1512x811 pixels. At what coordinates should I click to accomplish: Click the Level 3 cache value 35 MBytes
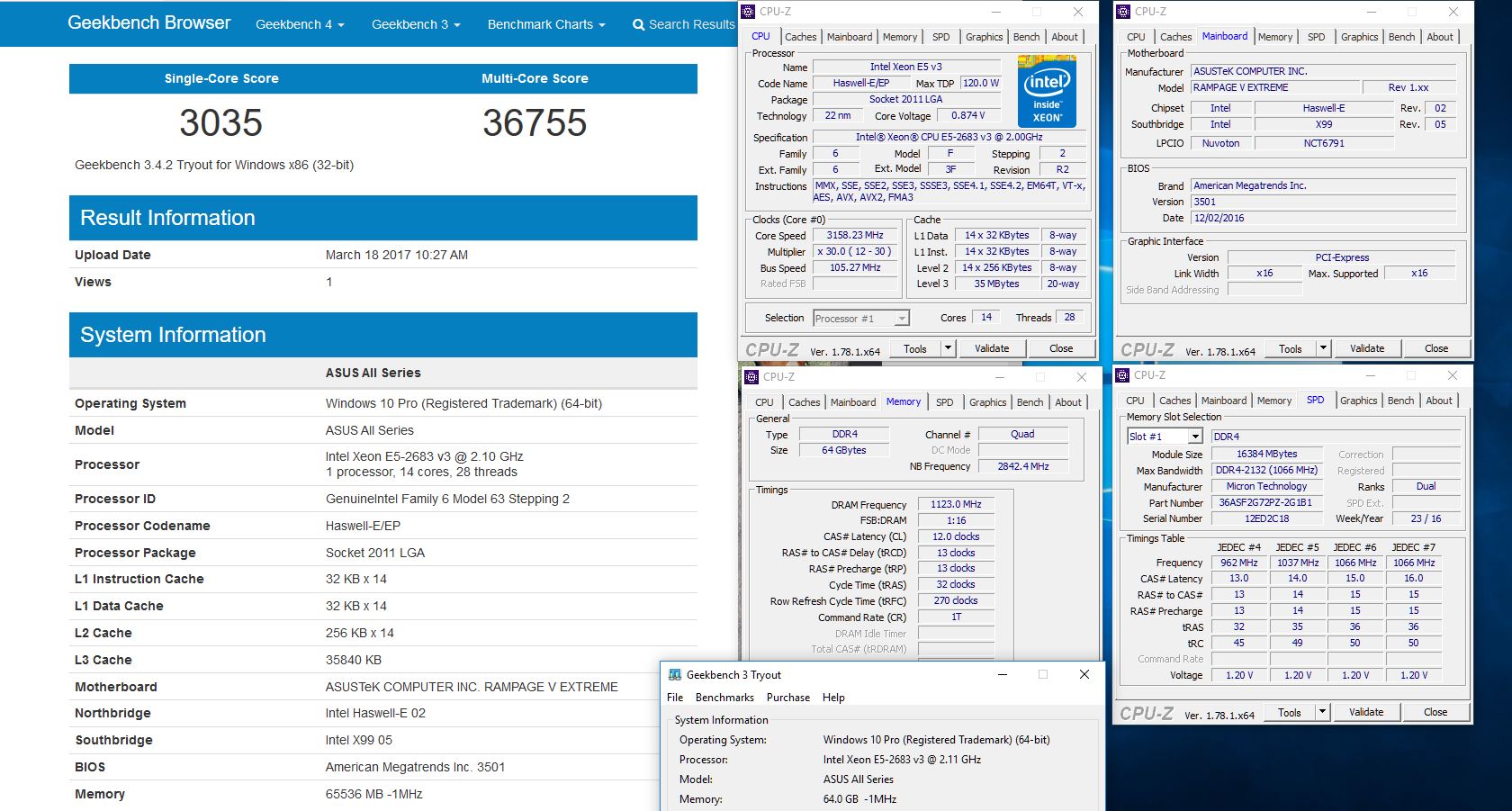(x=996, y=284)
